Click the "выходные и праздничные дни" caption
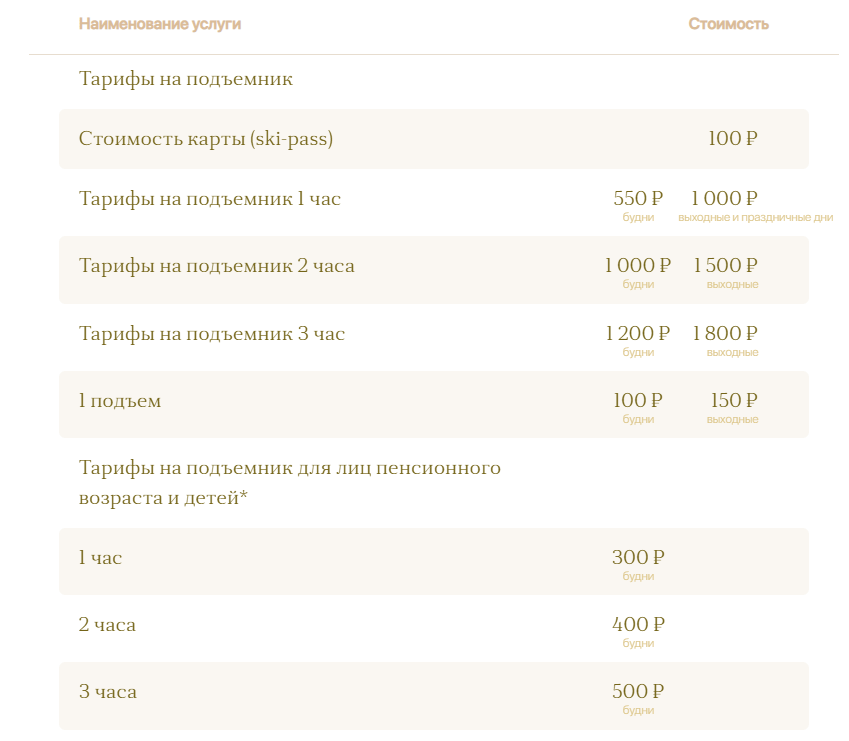This screenshot has height=741, width=849. pyautogui.click(x=755, y=218)
